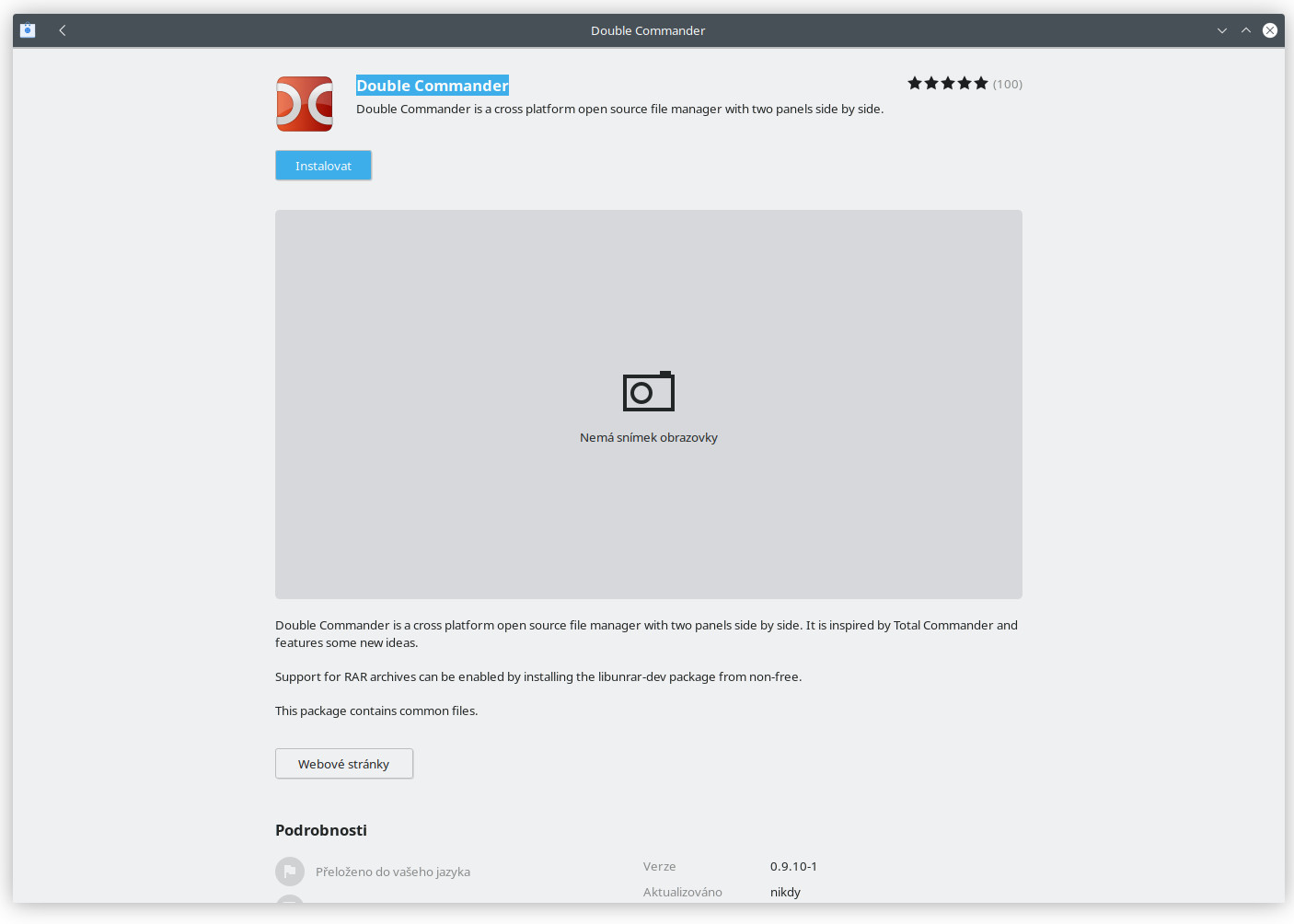Click the 'This package contains common files' line
Screen dimensions: 1294x924
(376, 711)
